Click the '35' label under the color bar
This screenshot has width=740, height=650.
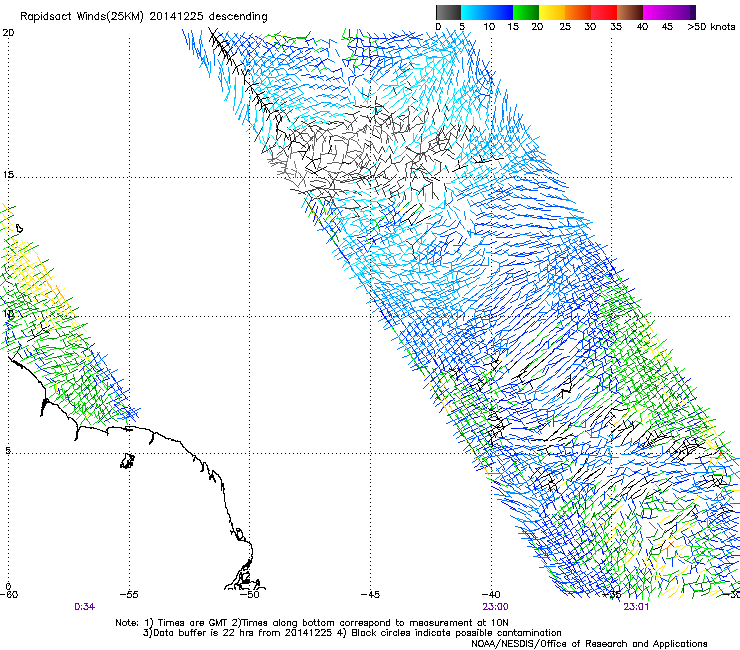point(616,27)
